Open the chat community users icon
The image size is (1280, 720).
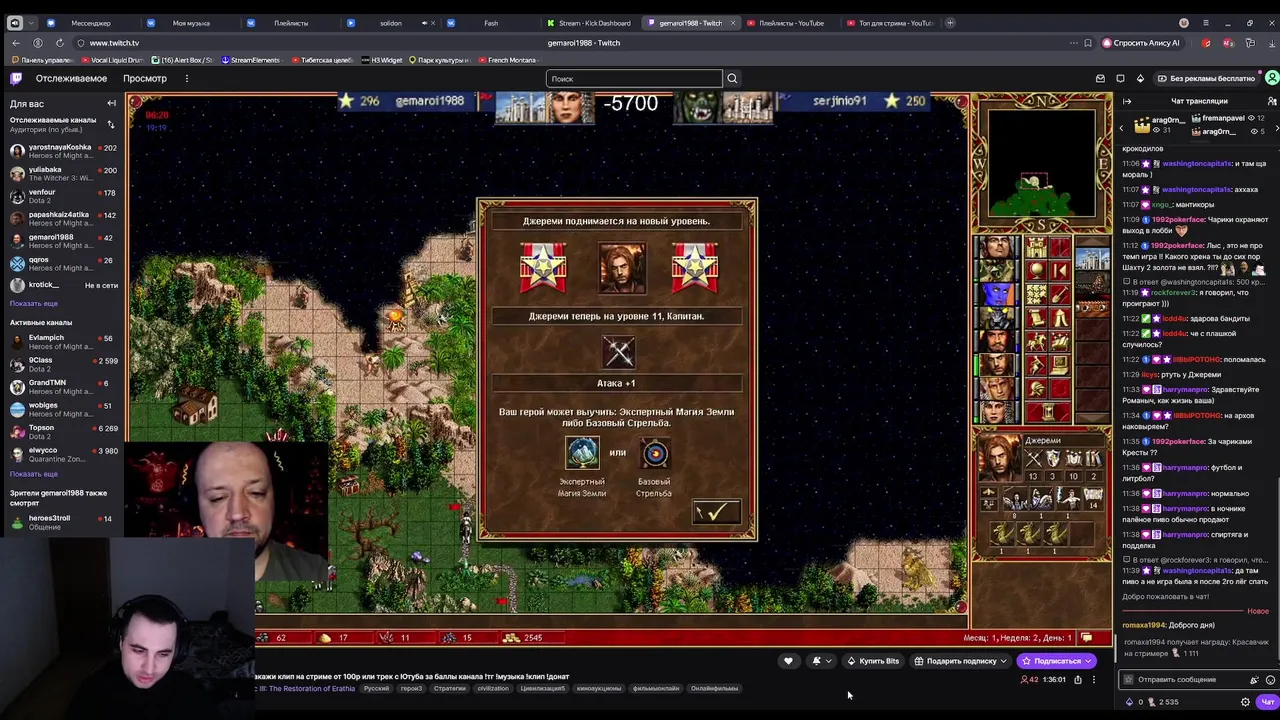1271,101
